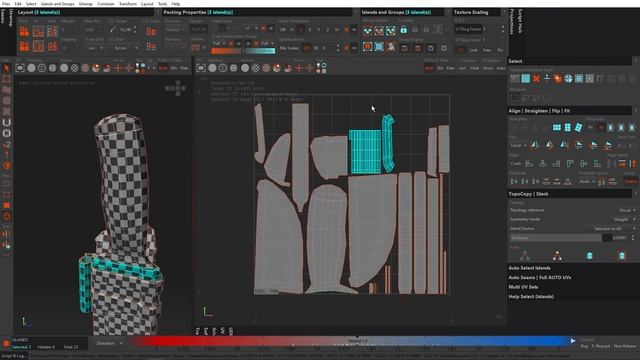
Task: Click the orange Match Stack icon in TopoCopy
Action: [557, 256]
